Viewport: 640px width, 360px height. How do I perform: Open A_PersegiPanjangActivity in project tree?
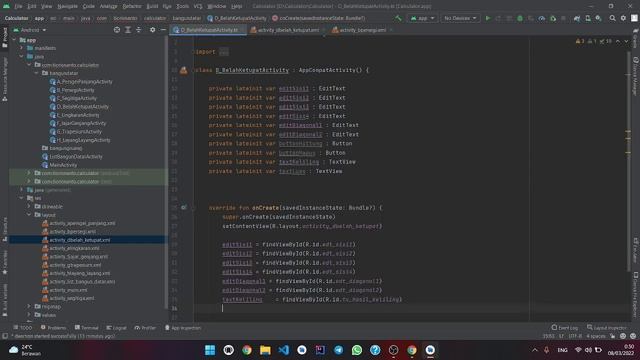pyautogui.click(x=84, y=82)
